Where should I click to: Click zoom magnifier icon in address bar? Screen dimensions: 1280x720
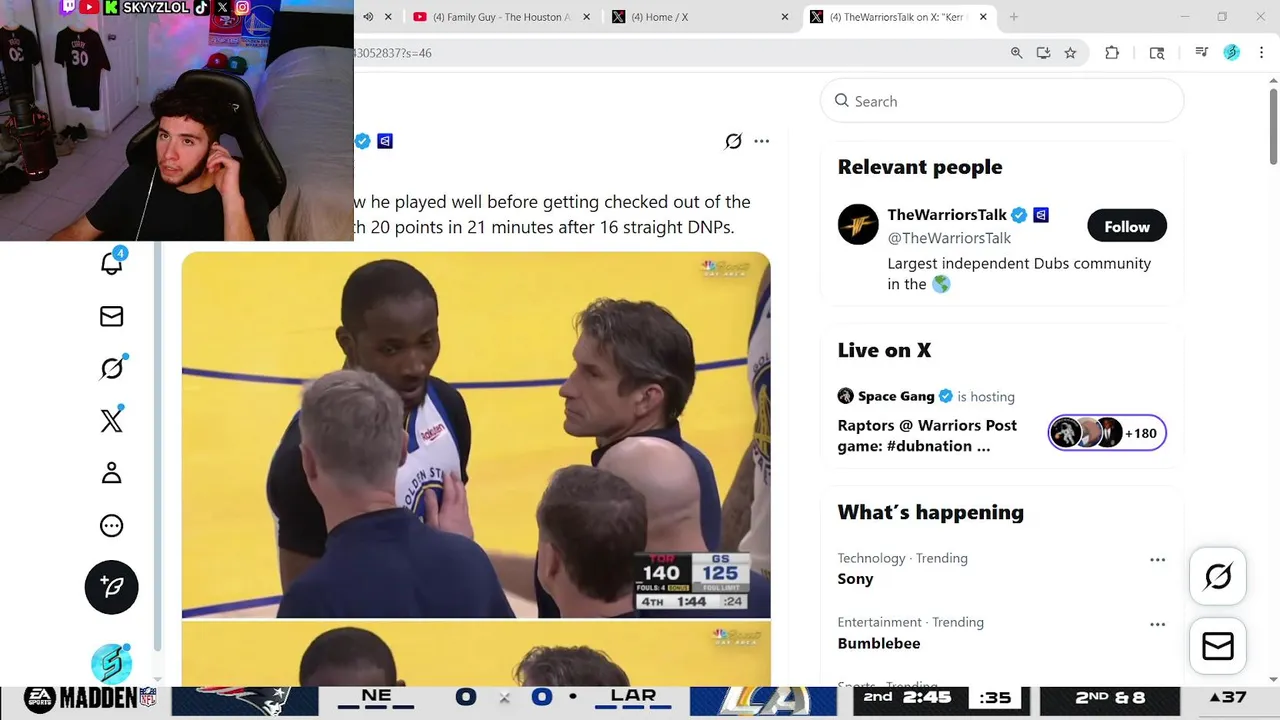pyautogui.click(x=1017, y=53)
